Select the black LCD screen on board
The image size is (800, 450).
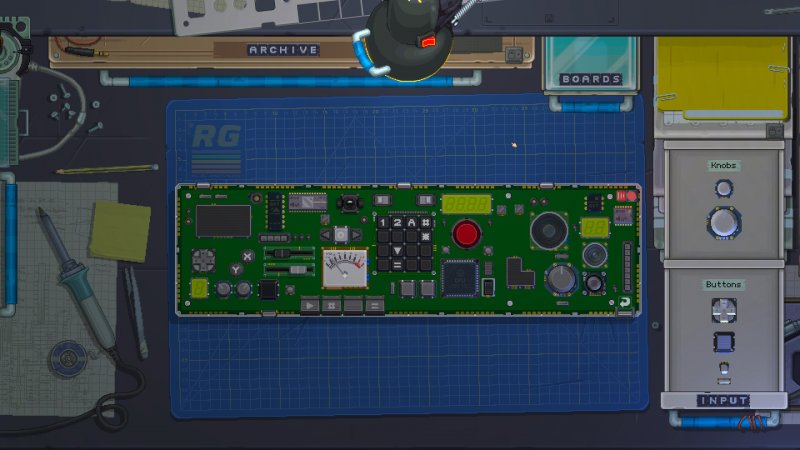coord(223,221)
